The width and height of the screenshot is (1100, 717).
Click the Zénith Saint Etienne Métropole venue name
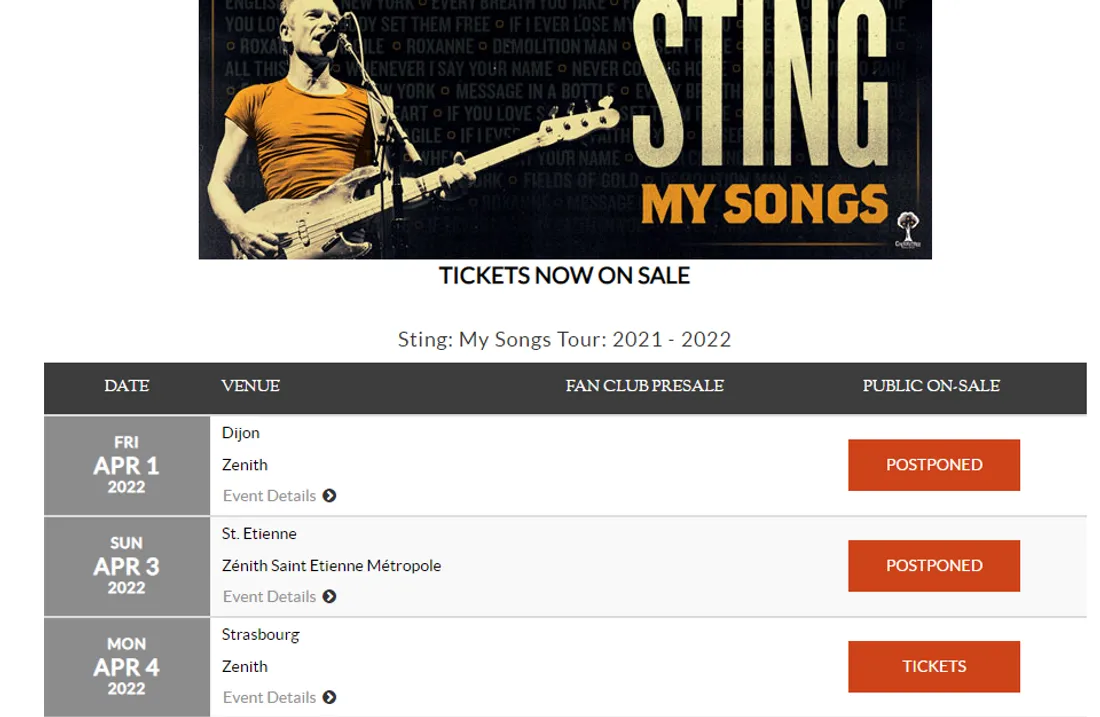click(x=331, y=566)
